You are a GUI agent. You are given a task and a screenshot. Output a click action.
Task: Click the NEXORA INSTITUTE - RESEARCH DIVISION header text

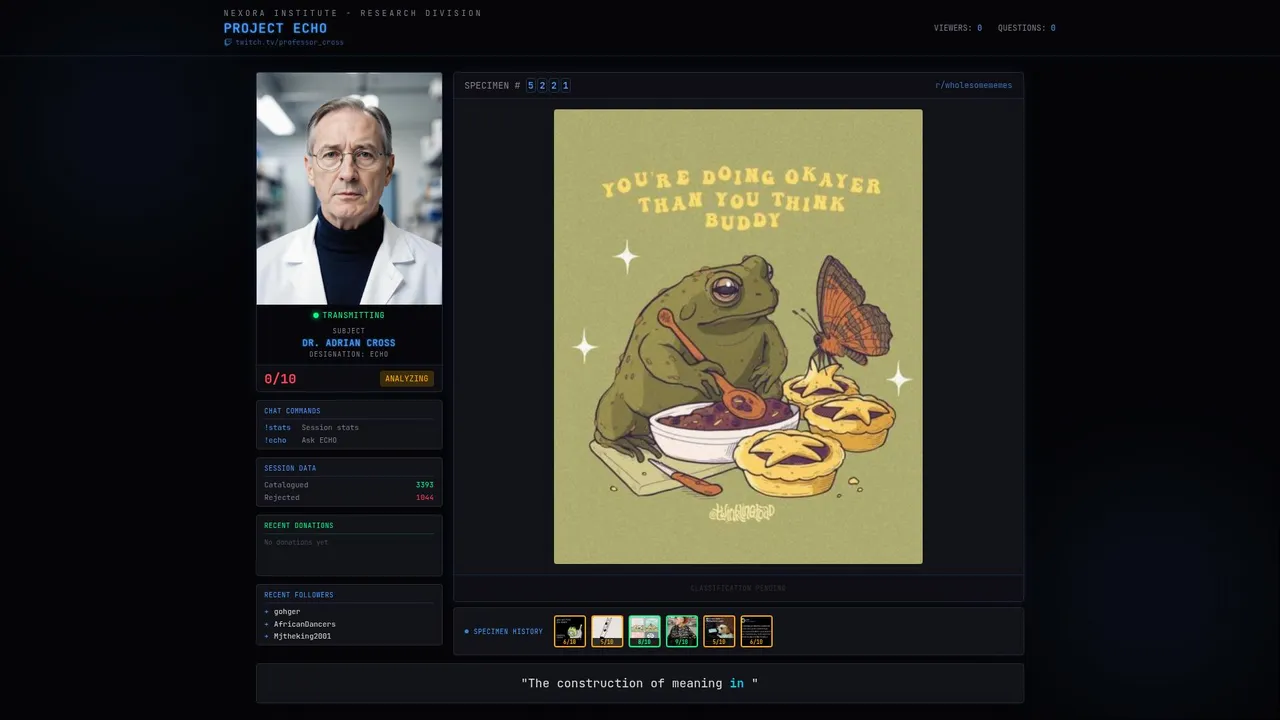tap(353, 13)
